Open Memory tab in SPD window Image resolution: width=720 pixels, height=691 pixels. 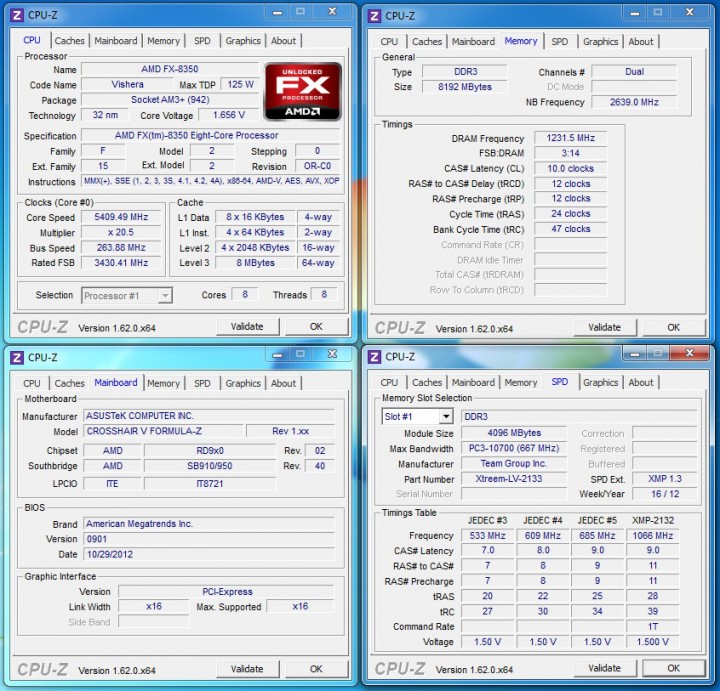tap(521, 382)
